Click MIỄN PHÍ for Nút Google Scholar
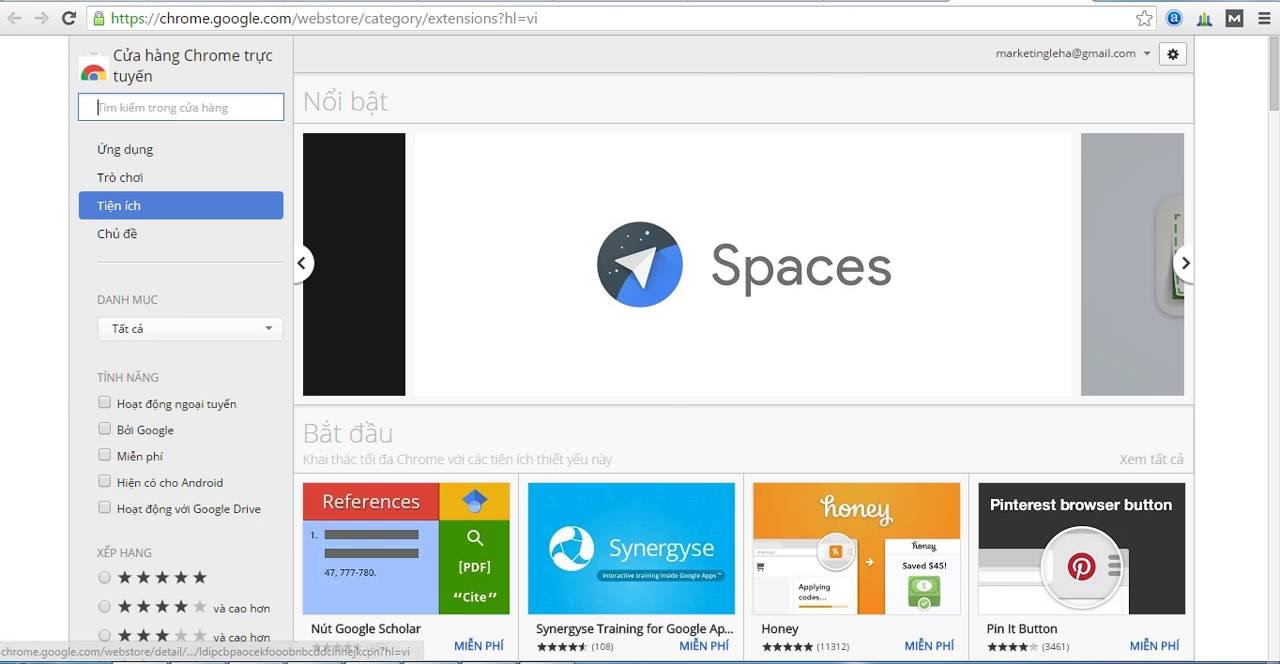The image size is (1280, 664). pyautogui.click(x=479, y=646)
